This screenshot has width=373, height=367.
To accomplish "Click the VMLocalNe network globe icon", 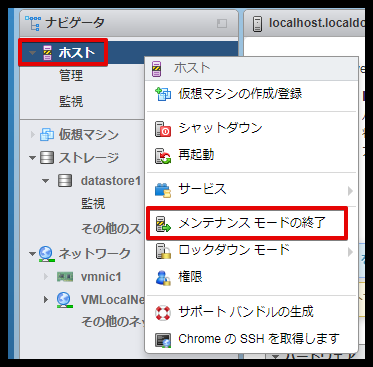I will 65,300.
